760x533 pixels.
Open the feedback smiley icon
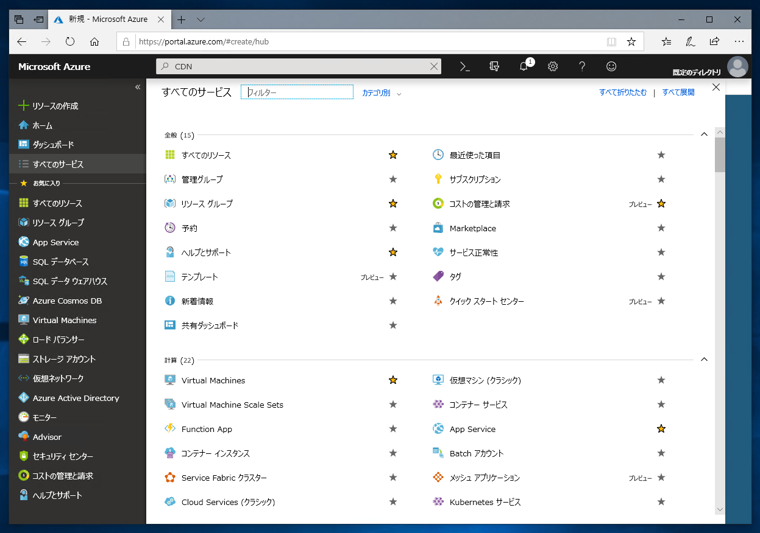click(x=611, y=66)
